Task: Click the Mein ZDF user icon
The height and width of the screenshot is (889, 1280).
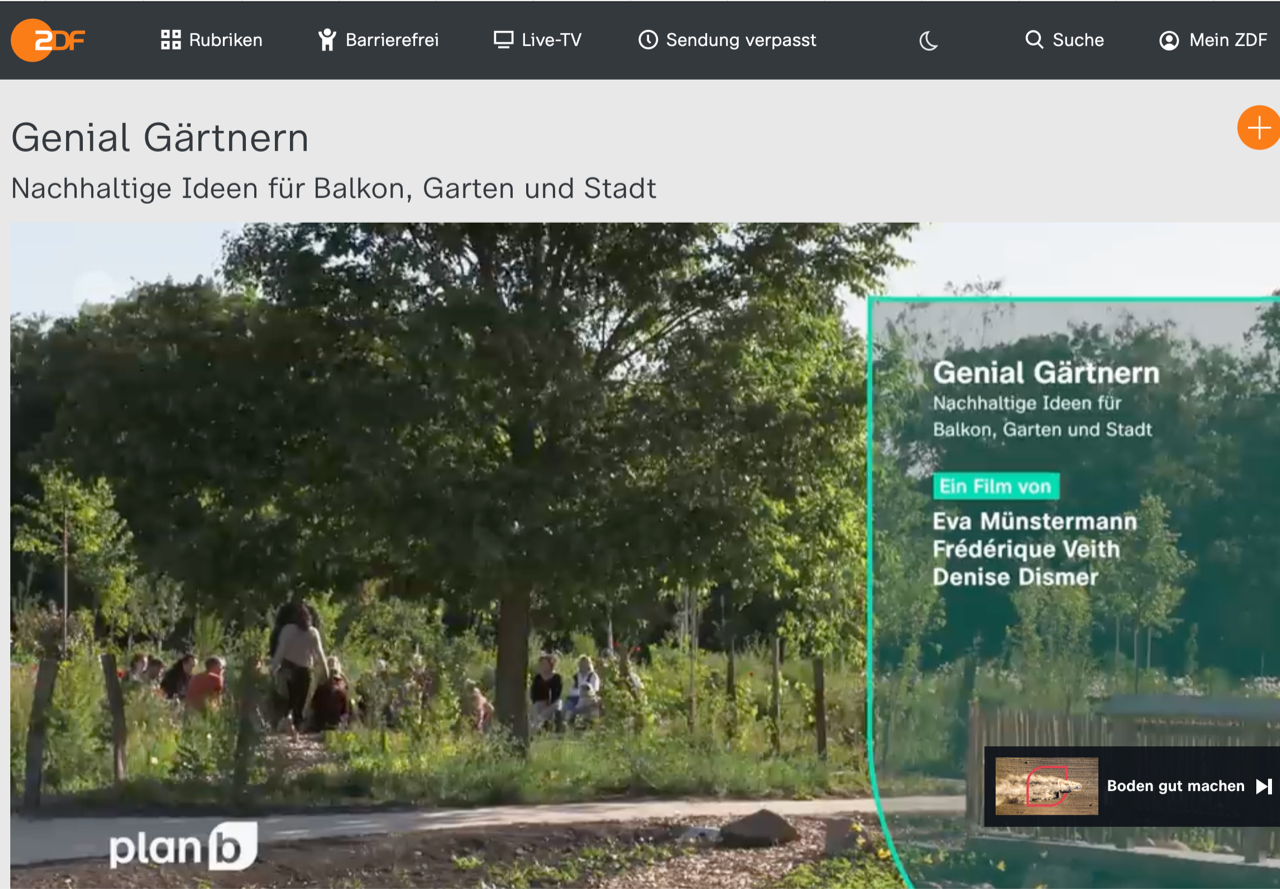Action: point(1169,40)
